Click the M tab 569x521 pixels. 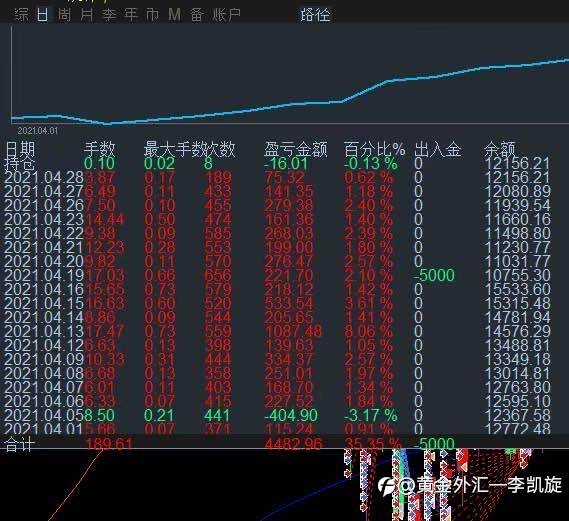point(175,15)
